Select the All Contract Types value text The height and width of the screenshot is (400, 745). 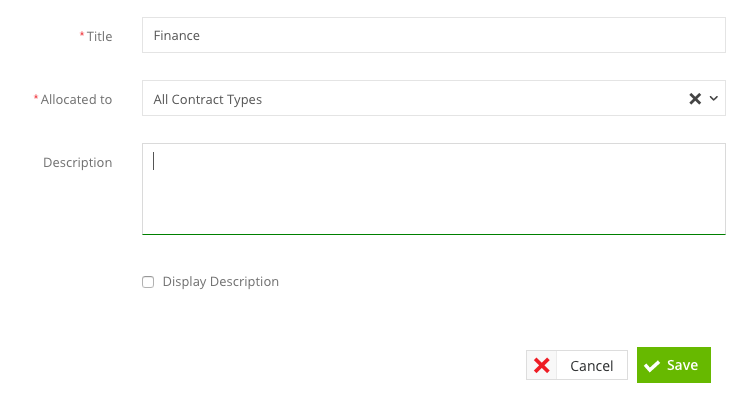[208, 99]
